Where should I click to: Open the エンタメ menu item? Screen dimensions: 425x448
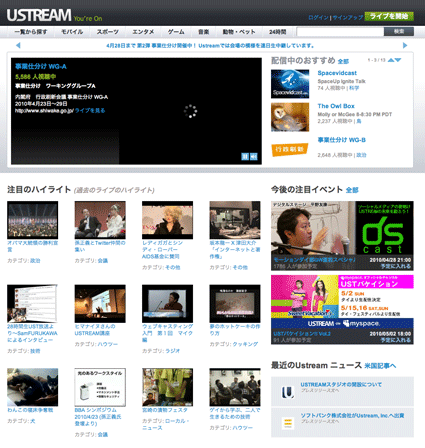tap(143, 32)
